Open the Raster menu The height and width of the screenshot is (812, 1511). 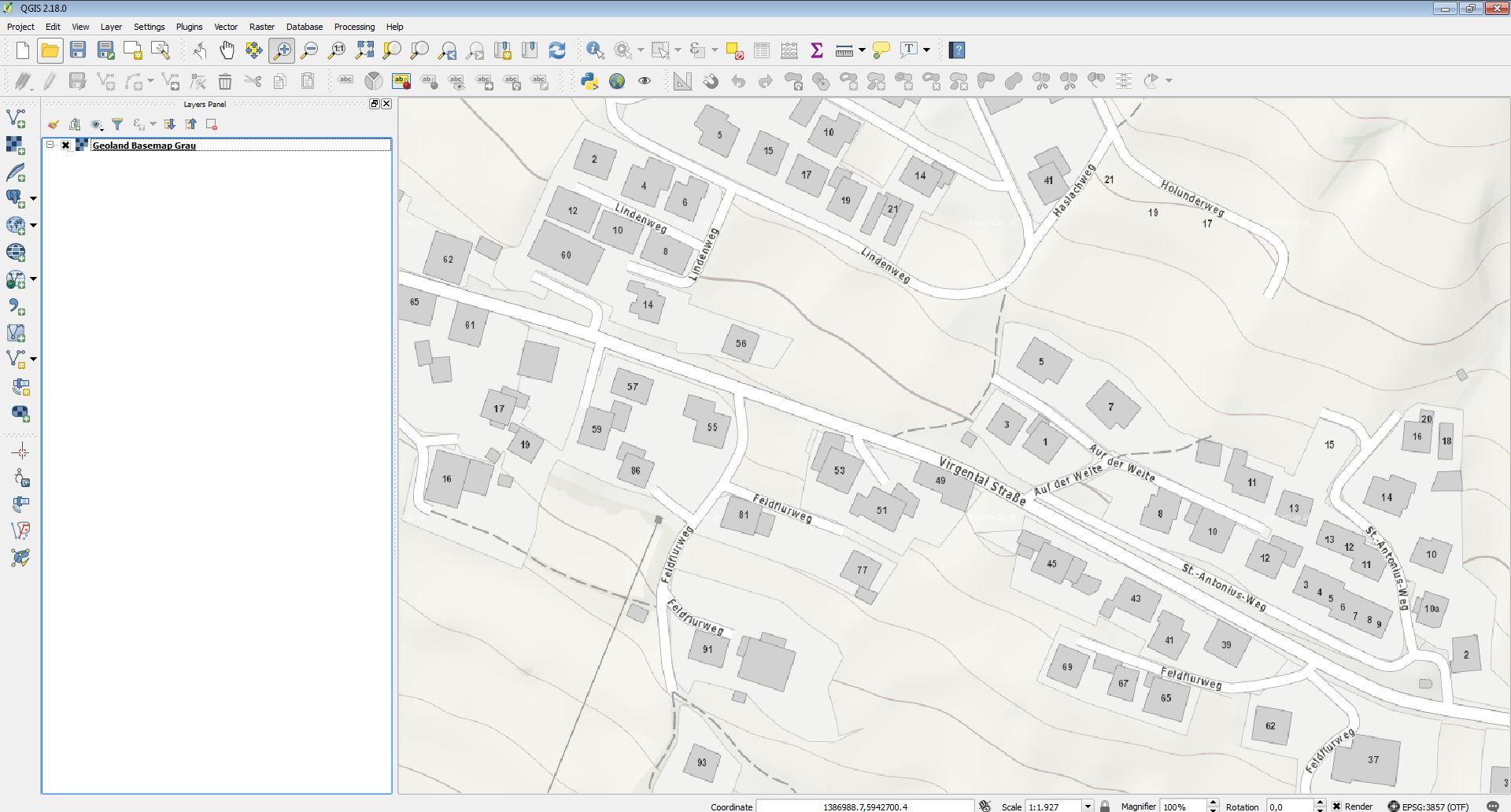point(262,27)
